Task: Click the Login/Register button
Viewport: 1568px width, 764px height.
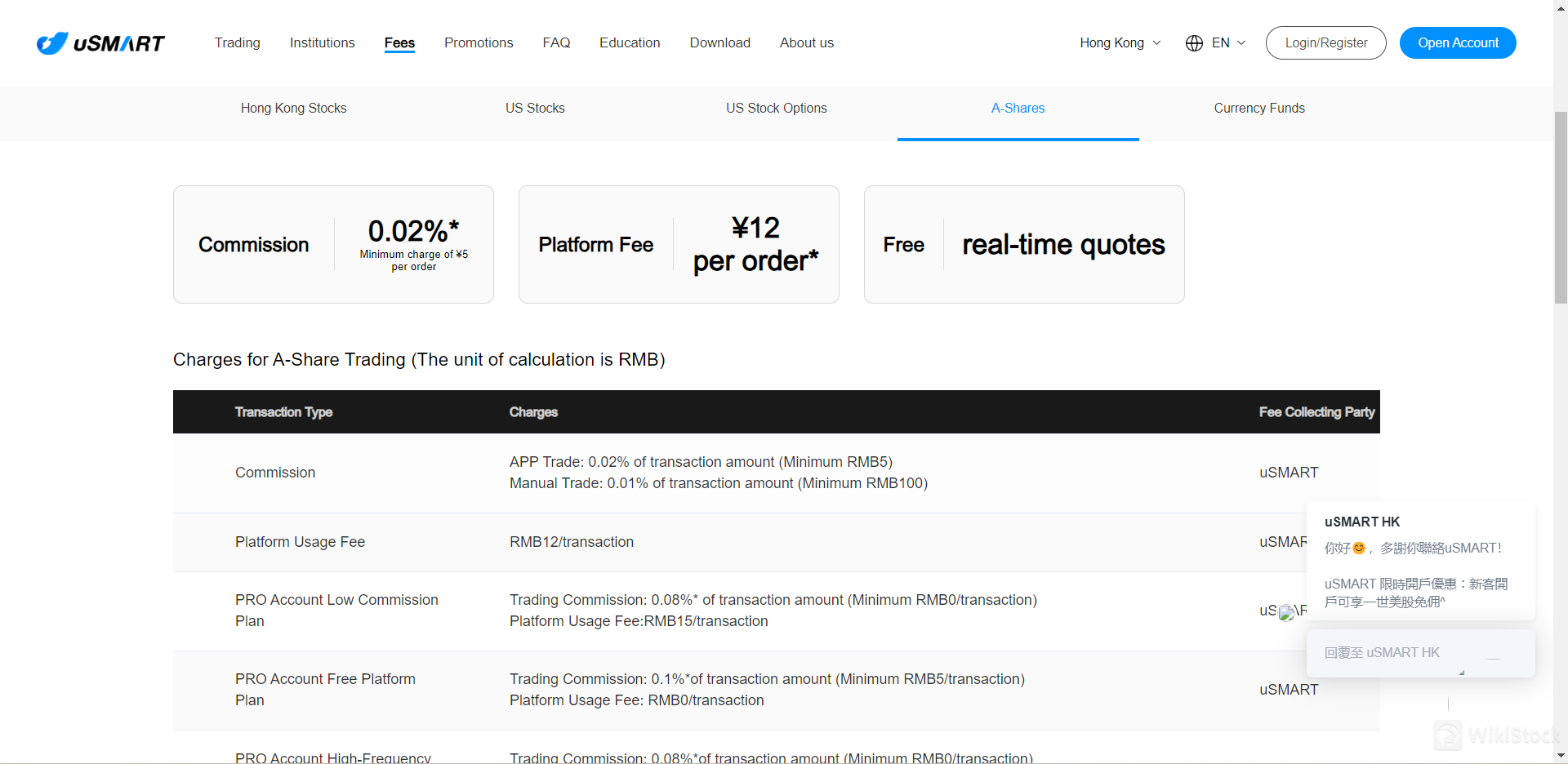Action: coord(1325,43)
